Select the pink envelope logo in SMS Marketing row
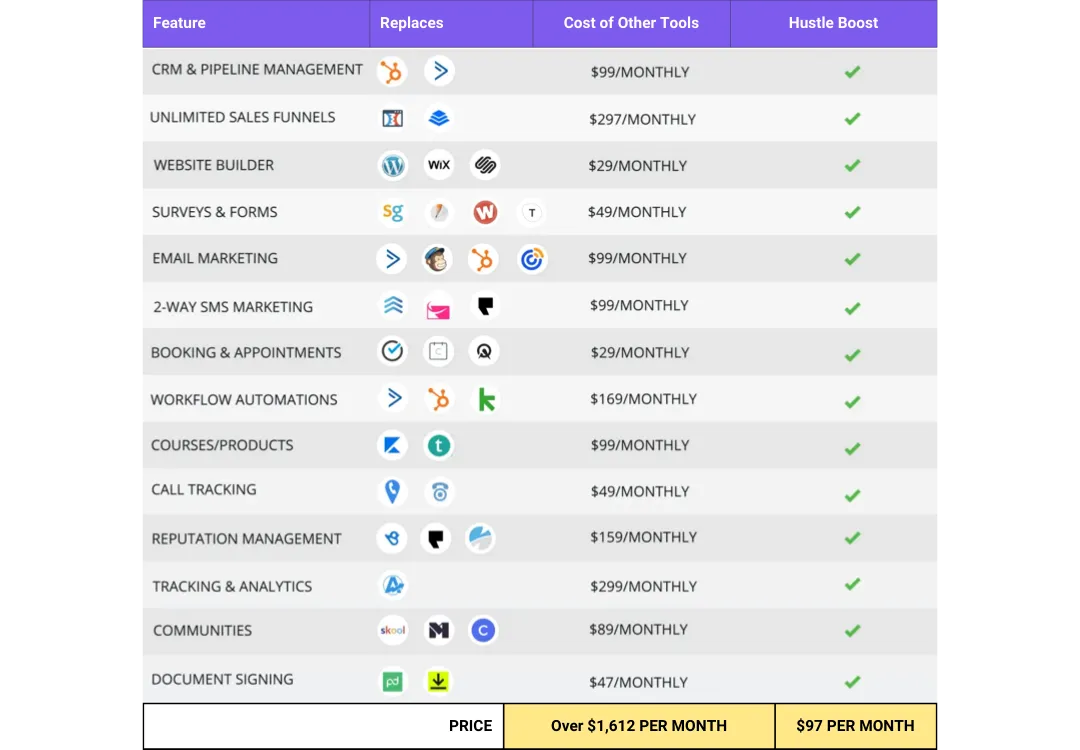 point(438,311)
